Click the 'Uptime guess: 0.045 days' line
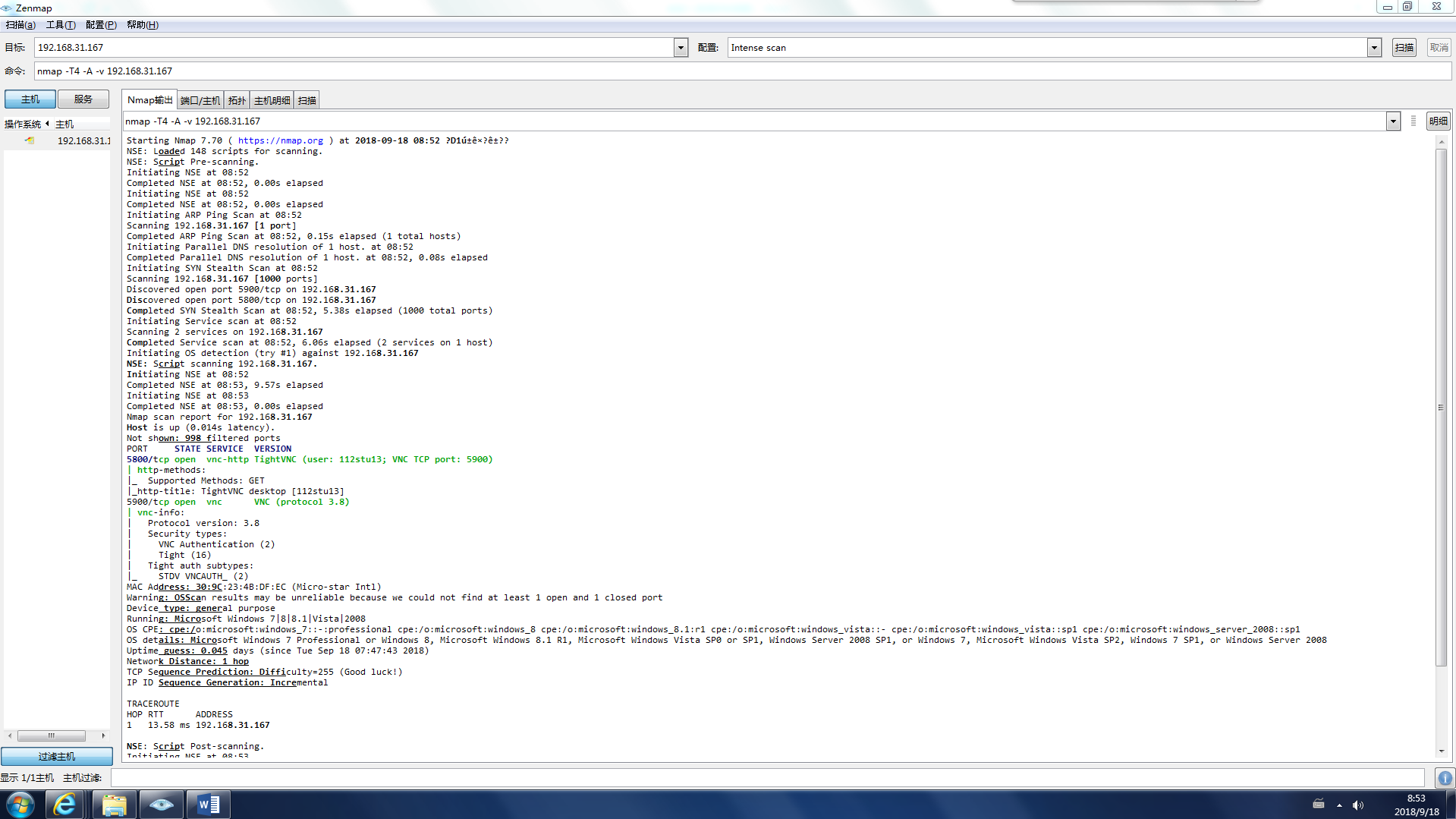This screenshot has height=819, width=1456. point(278,650)
